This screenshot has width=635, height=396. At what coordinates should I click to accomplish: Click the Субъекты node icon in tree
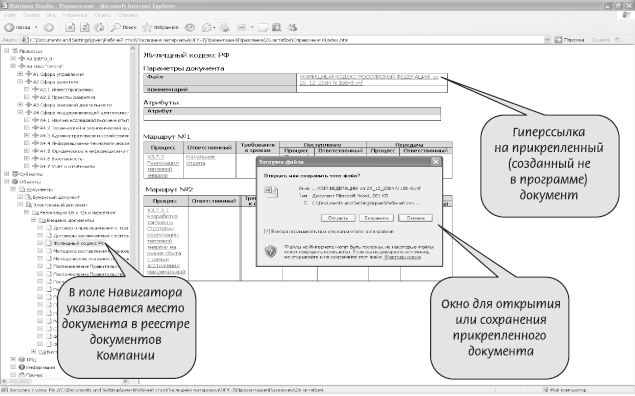[x=15, y=174]
